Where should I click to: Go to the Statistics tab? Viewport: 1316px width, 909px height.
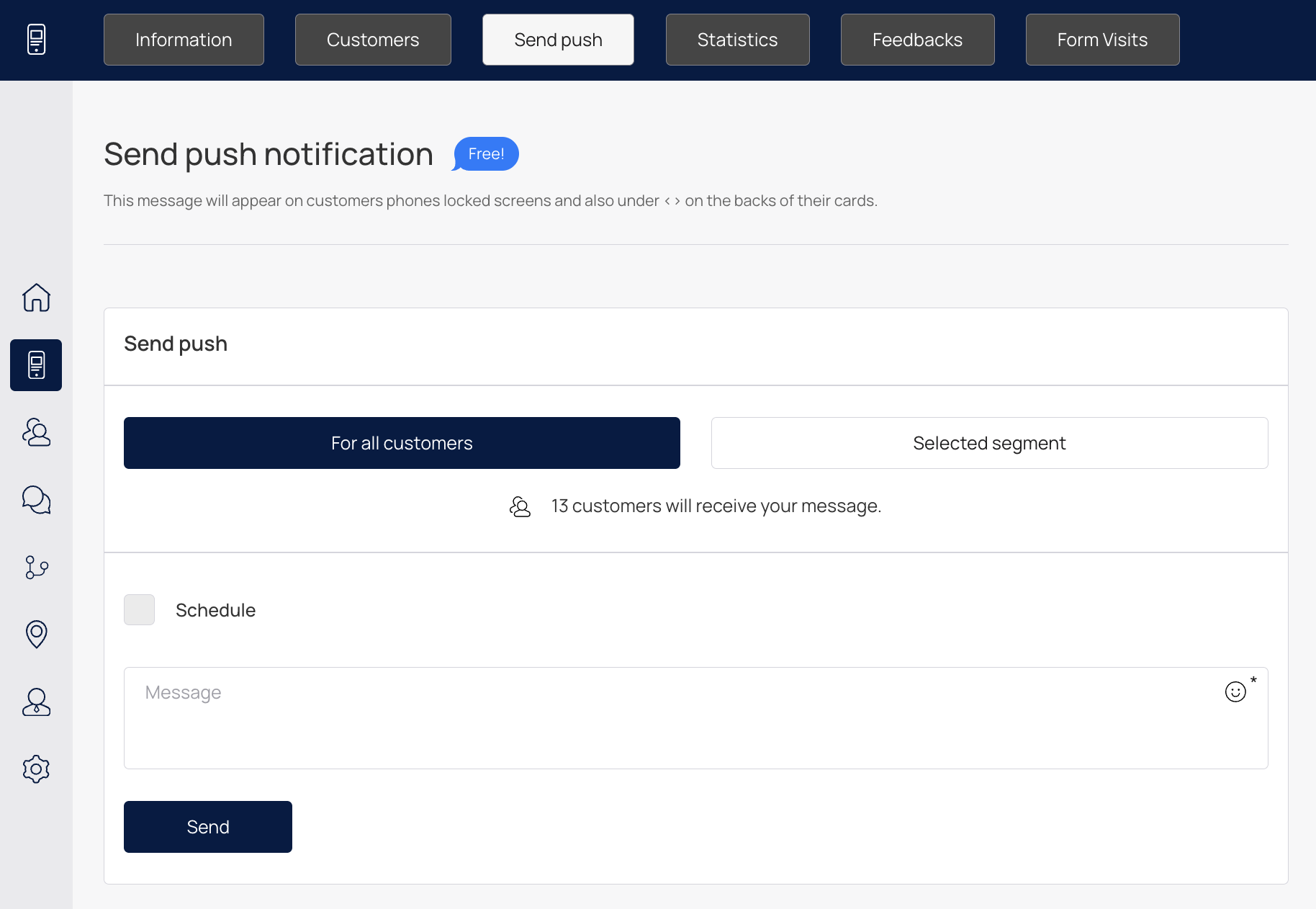click(x=737, y=40)
